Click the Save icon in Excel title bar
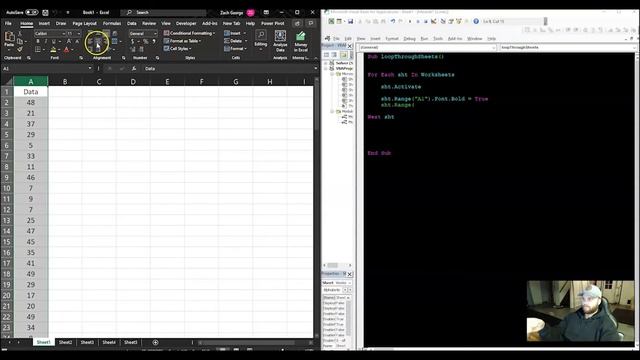640x360 pixels. [x=45, y=12]
